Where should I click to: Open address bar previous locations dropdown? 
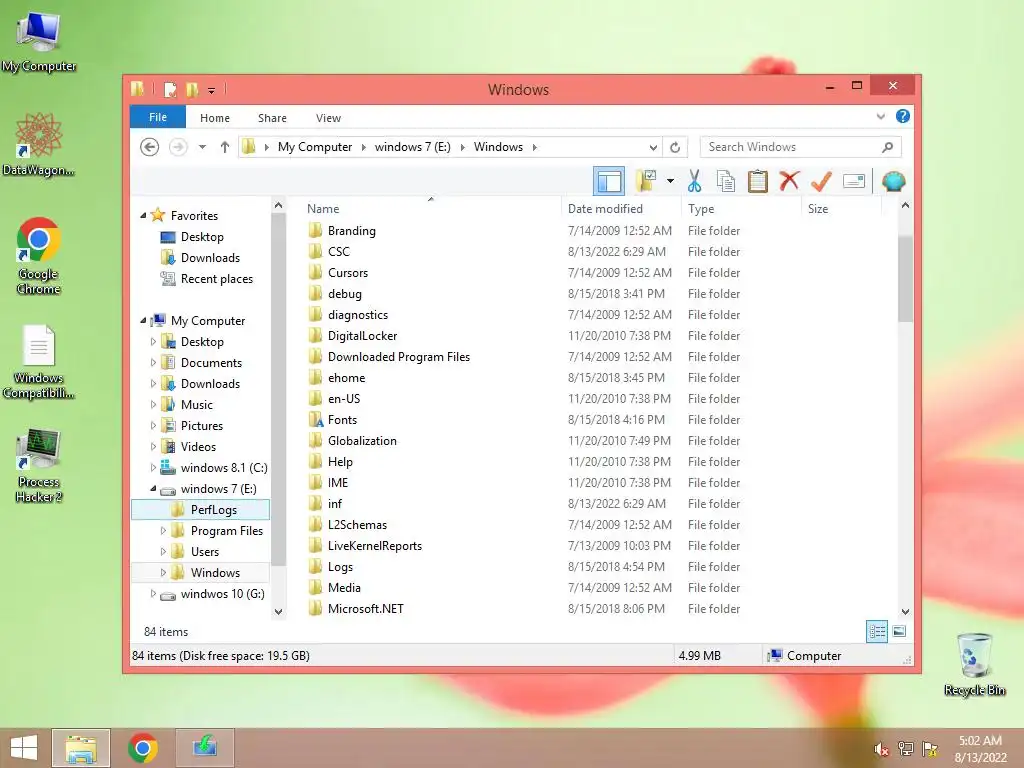653,148
